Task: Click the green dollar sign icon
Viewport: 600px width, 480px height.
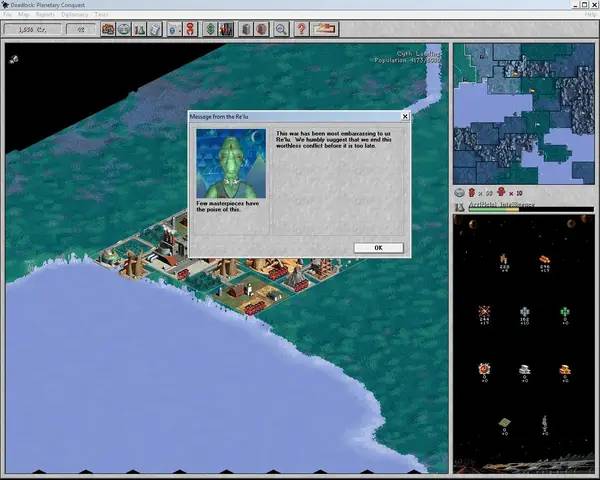Action: (210, 29)
